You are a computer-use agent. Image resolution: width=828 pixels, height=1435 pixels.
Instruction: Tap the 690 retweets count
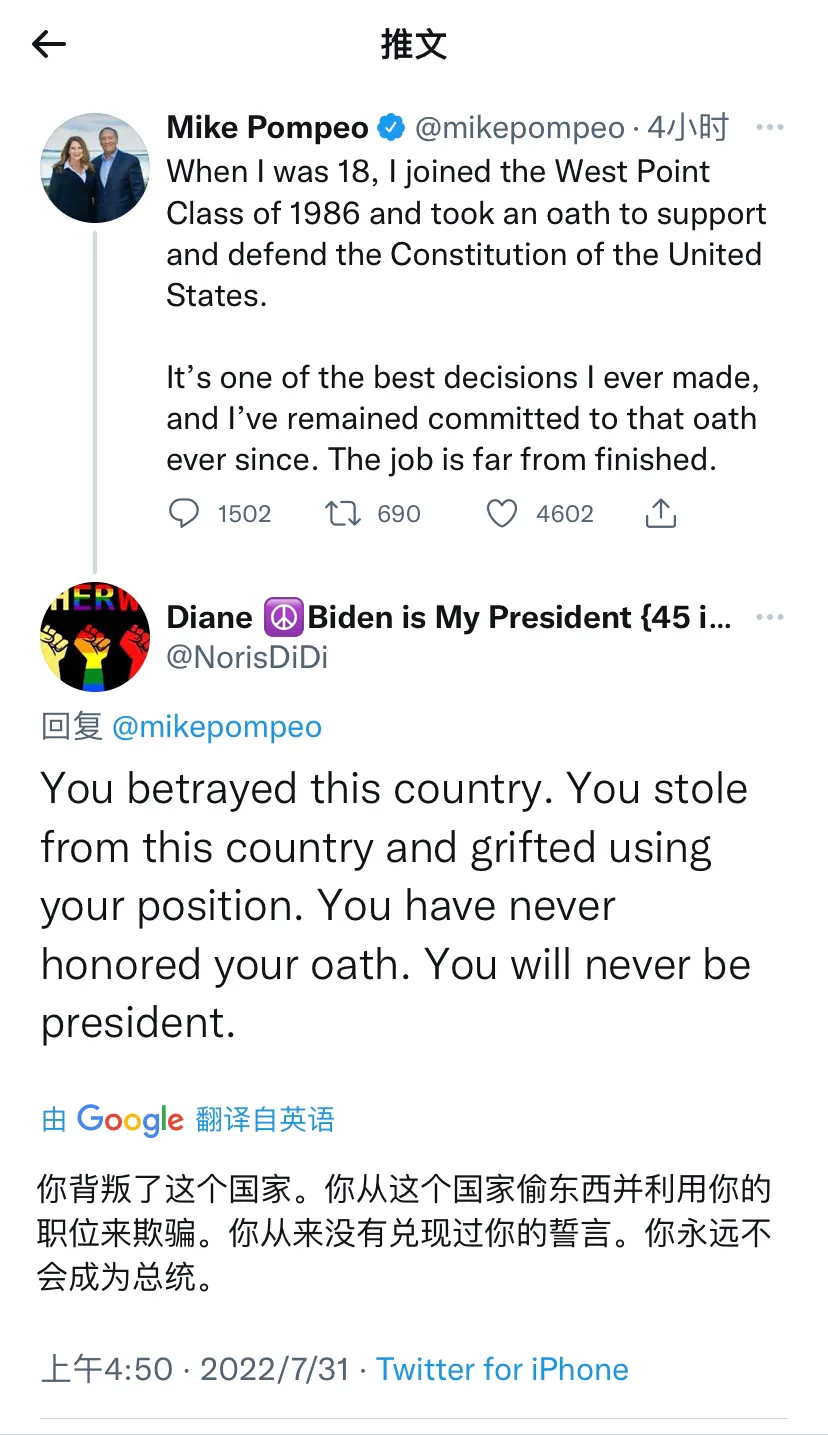click(x=398, y=514)
